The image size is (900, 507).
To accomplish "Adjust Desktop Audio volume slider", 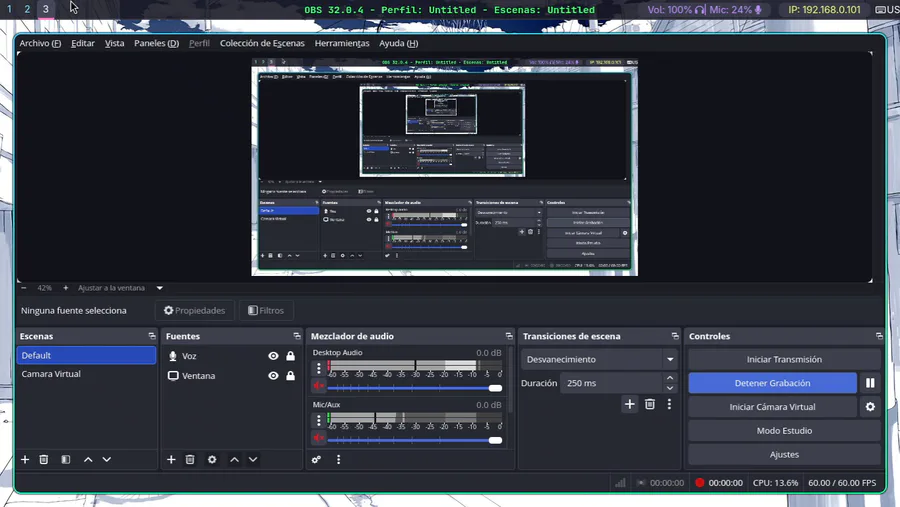I will (414, 388).
